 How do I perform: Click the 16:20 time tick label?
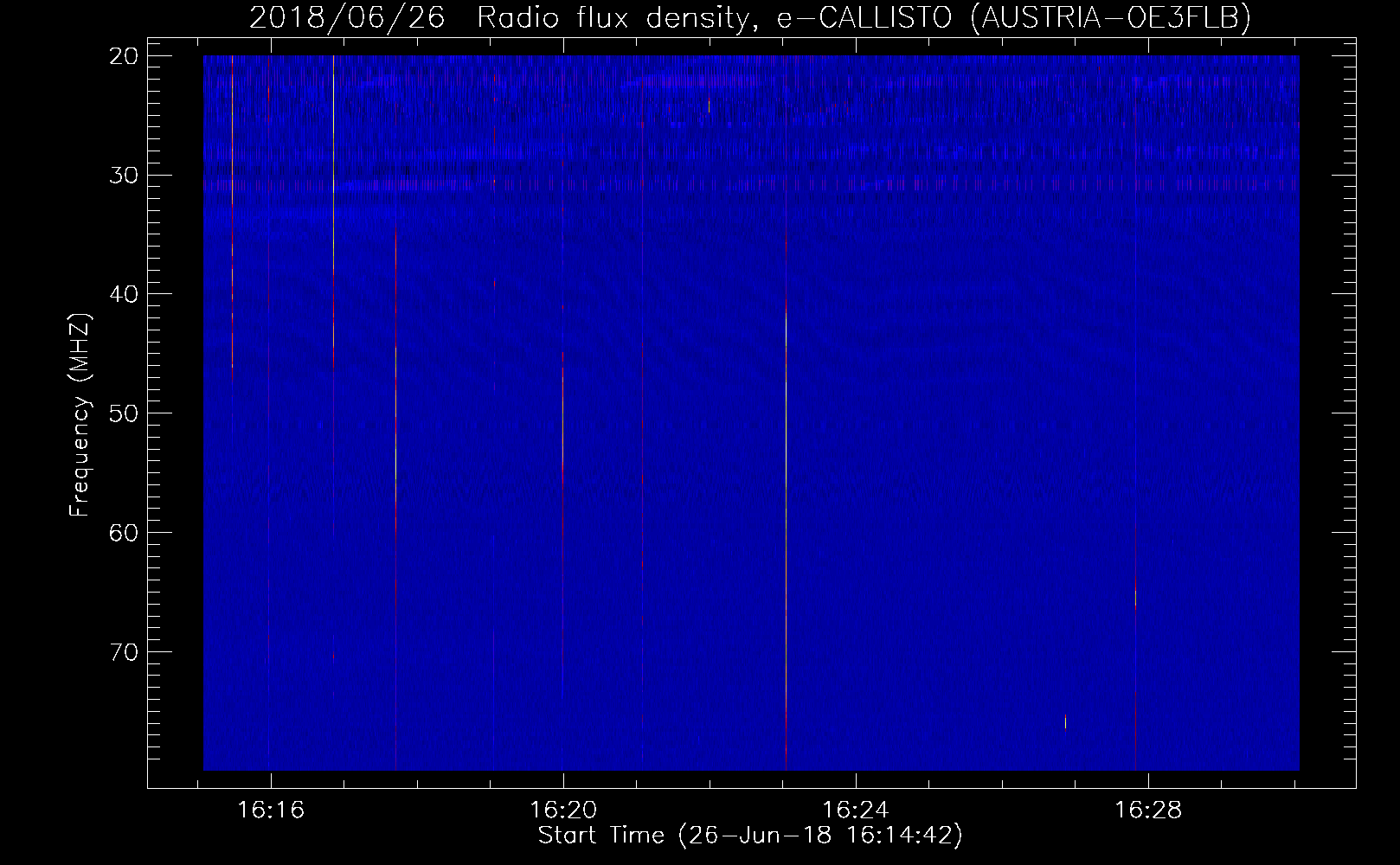[x=563, y=811]
